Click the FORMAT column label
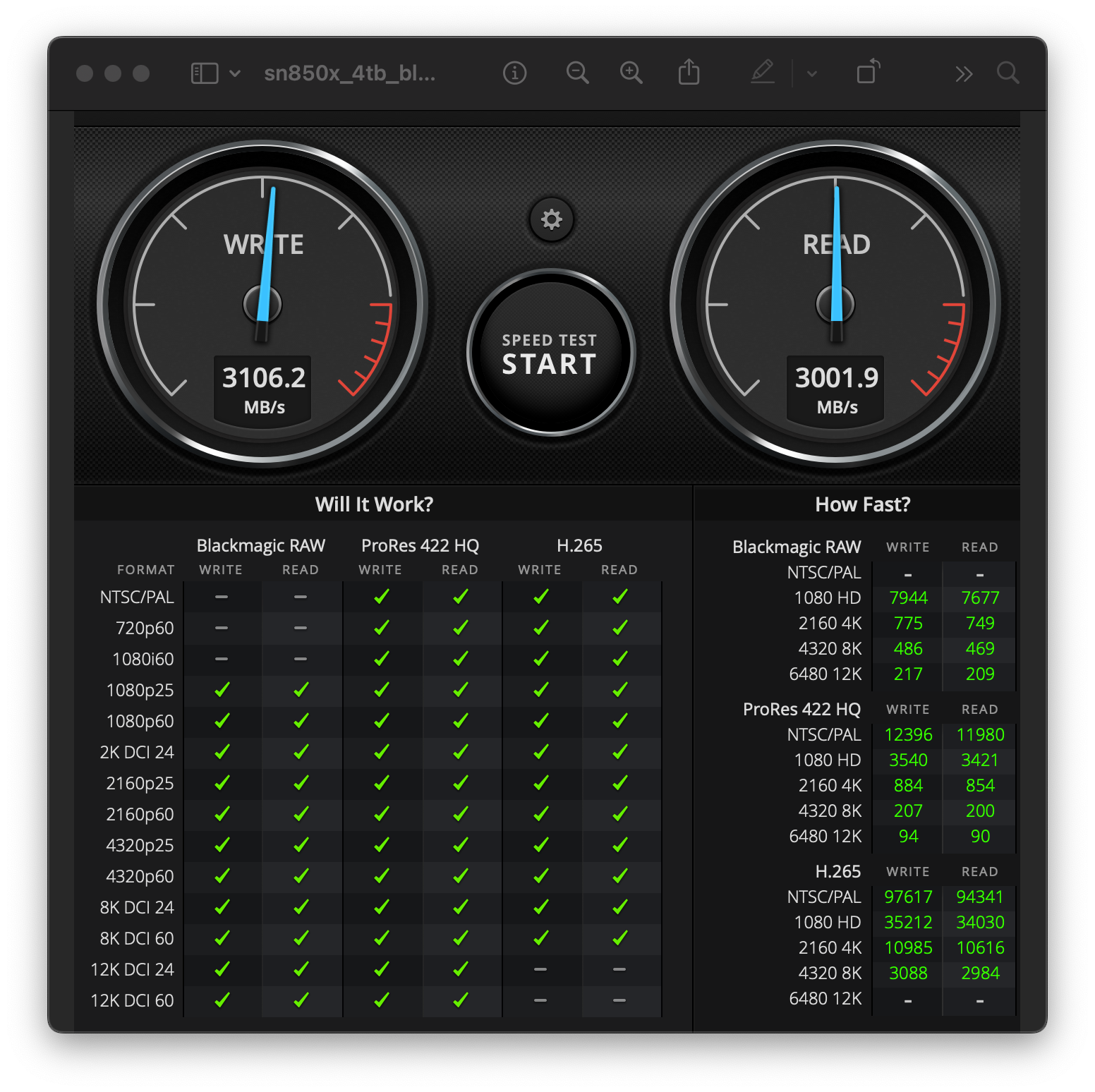Viewport: 1095px width, 1092px height. (x=146, y=569)
